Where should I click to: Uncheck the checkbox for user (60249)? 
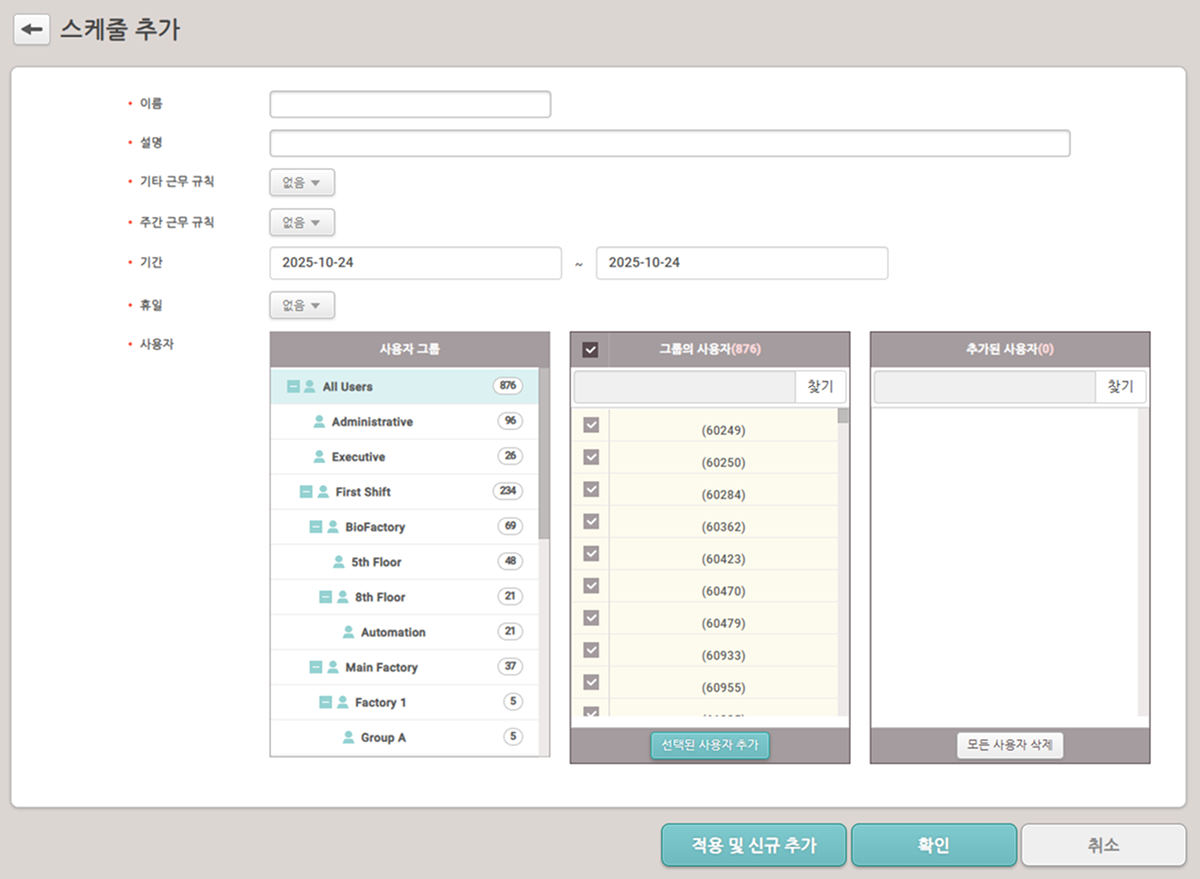pyautogui.click(x=591, y=425)
